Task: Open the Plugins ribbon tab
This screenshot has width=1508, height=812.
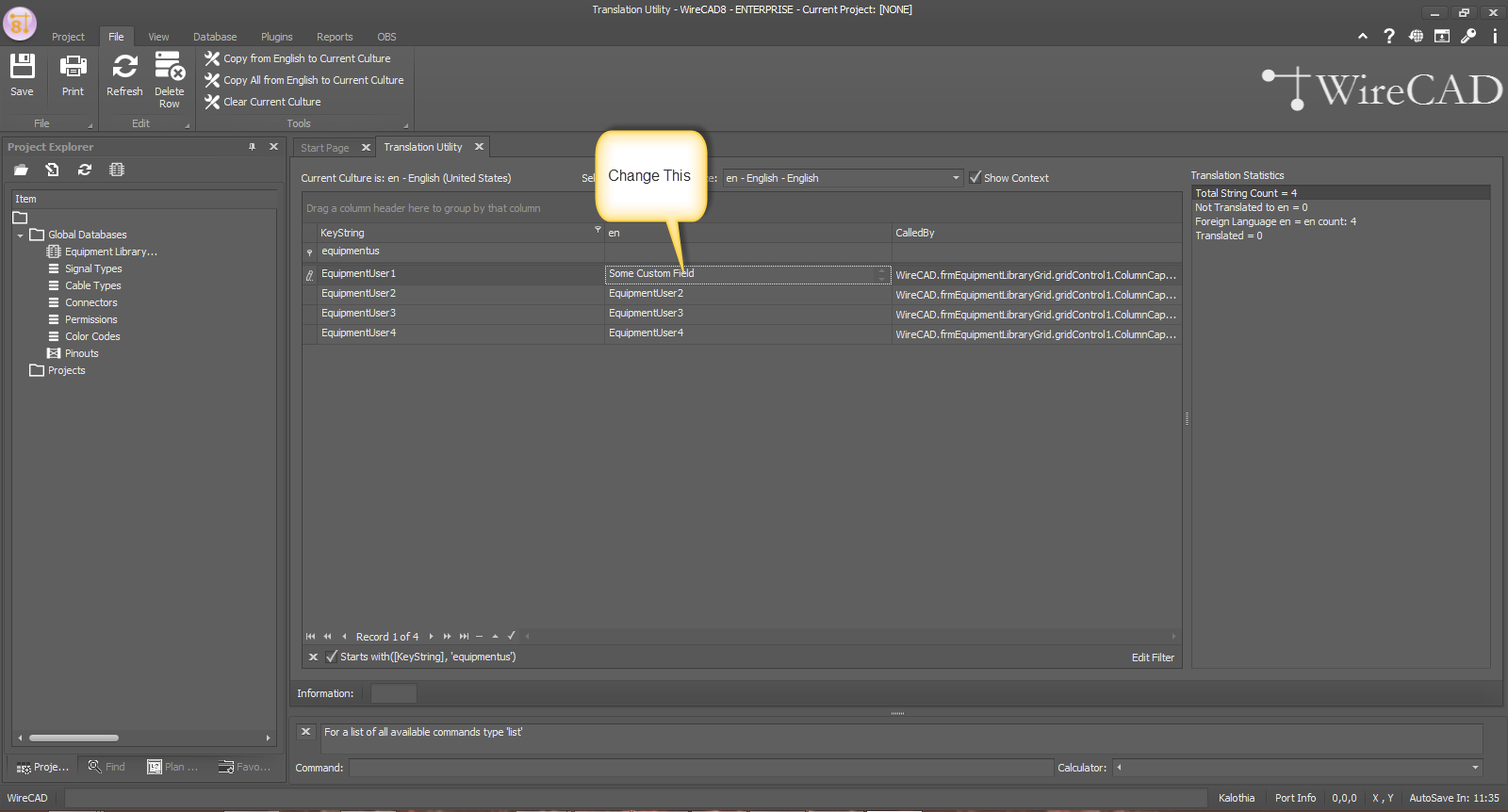Action: point(277,37)
